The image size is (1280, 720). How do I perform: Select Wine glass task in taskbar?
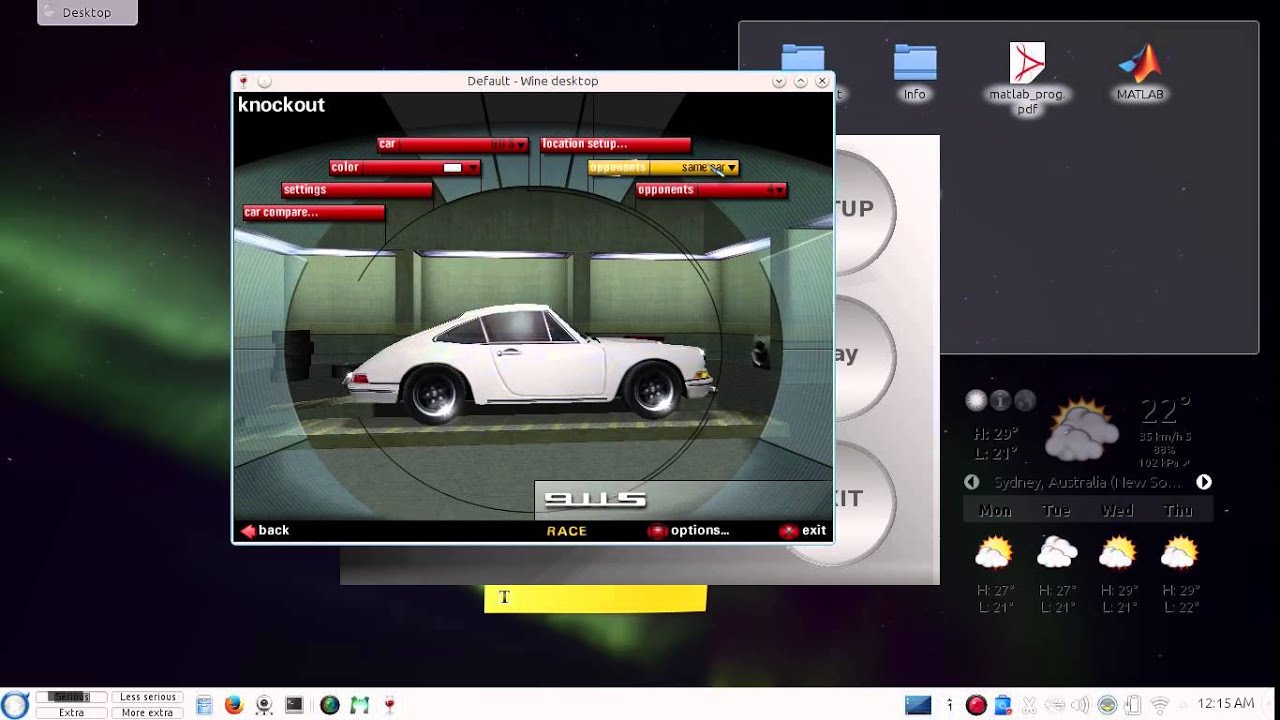point(389,705)
